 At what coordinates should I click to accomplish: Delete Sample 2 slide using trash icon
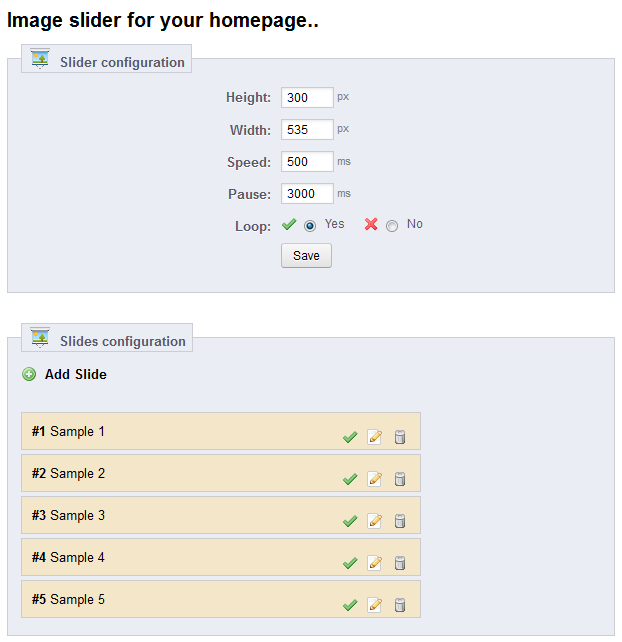tap(400, 479)
